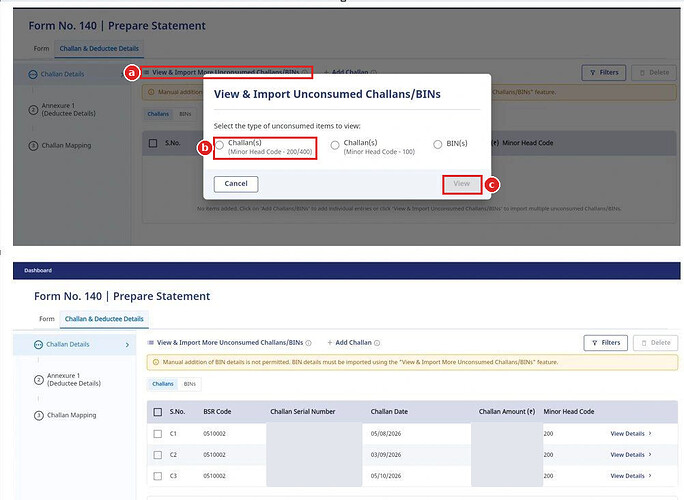Check the box for challan C3
This screenshot has height=500, width=684.
pos(158,476)
